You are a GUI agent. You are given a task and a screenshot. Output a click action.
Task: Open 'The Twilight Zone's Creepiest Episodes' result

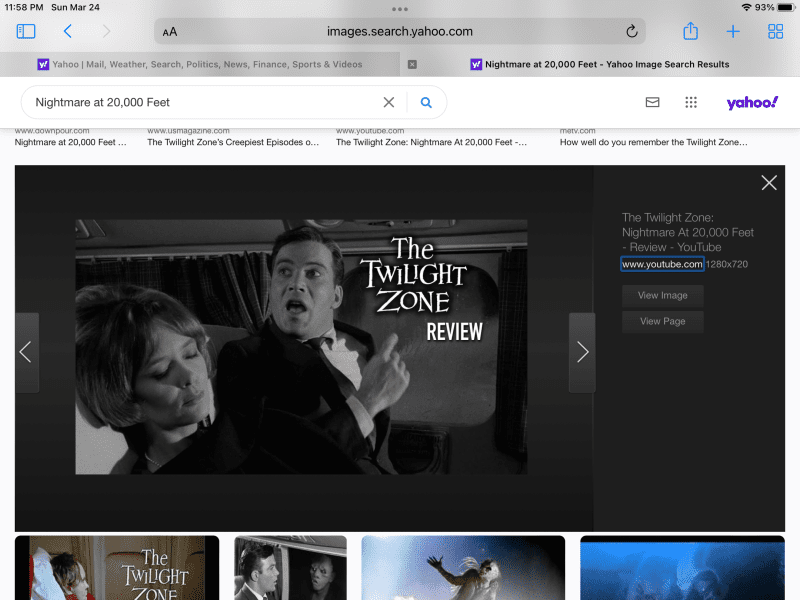point(233,142)
